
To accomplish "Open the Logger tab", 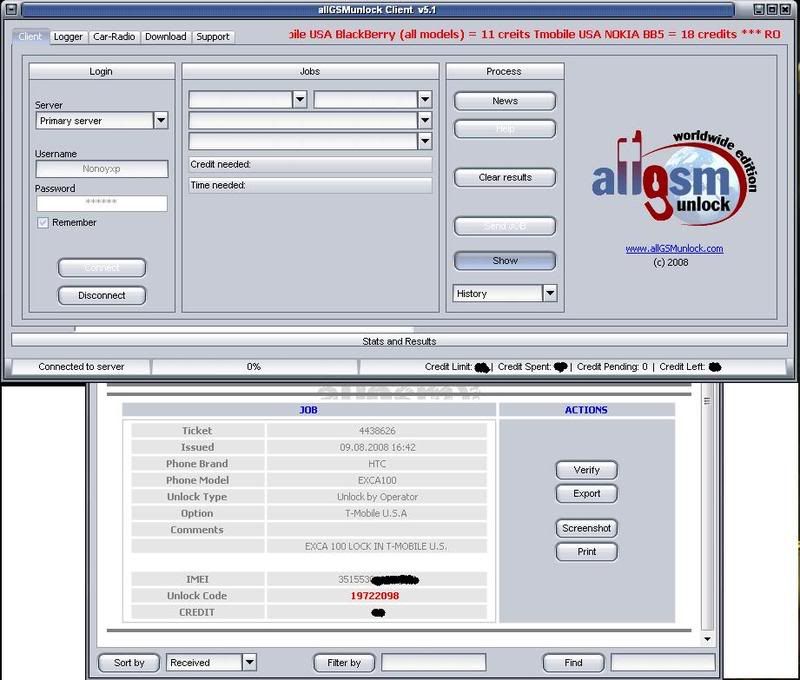I will point(68,37).
